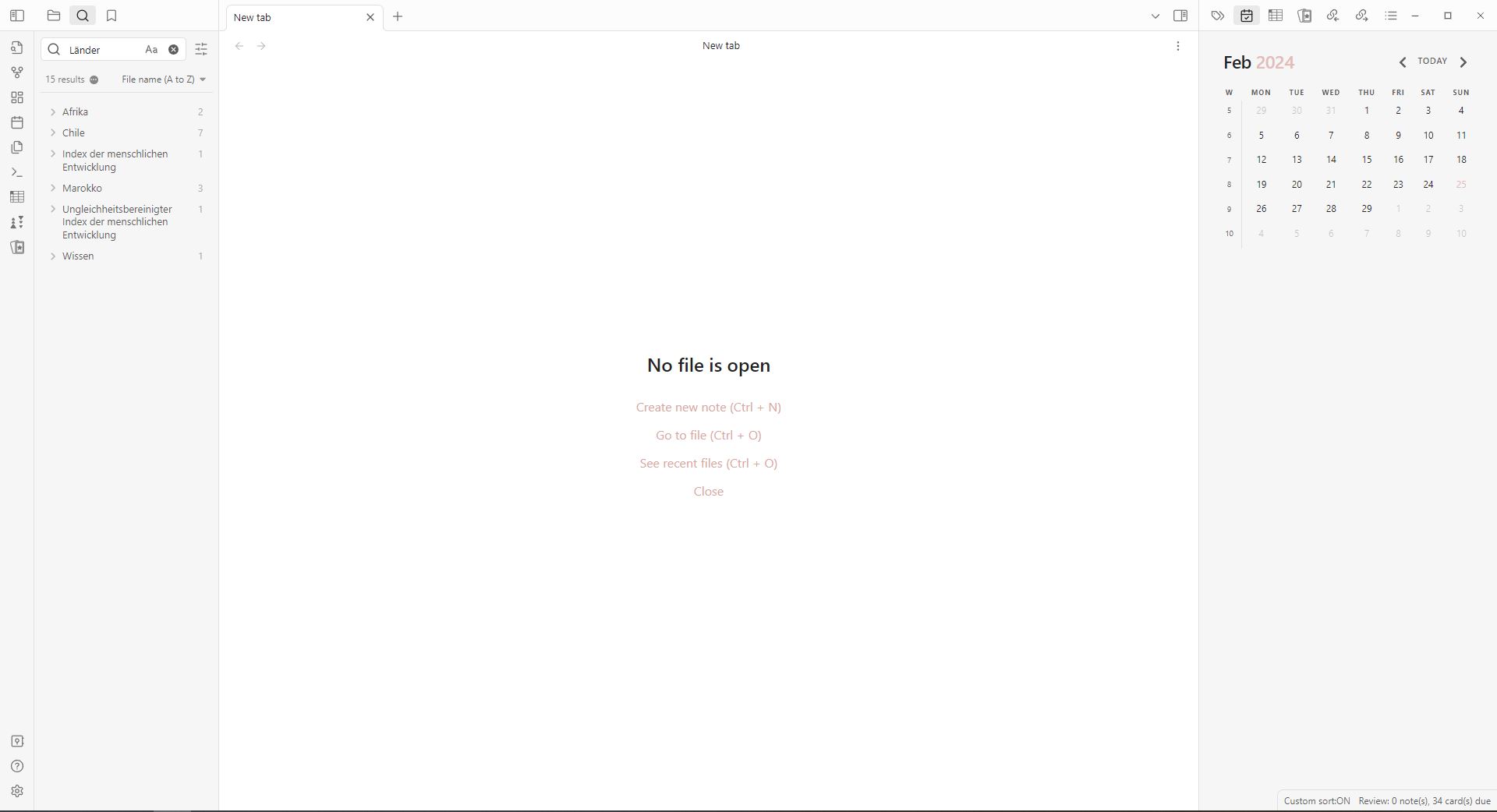The image size is (1497, 812).
Task: Open week 7 in calendar week column
Action: click(x=1230, y=161)
